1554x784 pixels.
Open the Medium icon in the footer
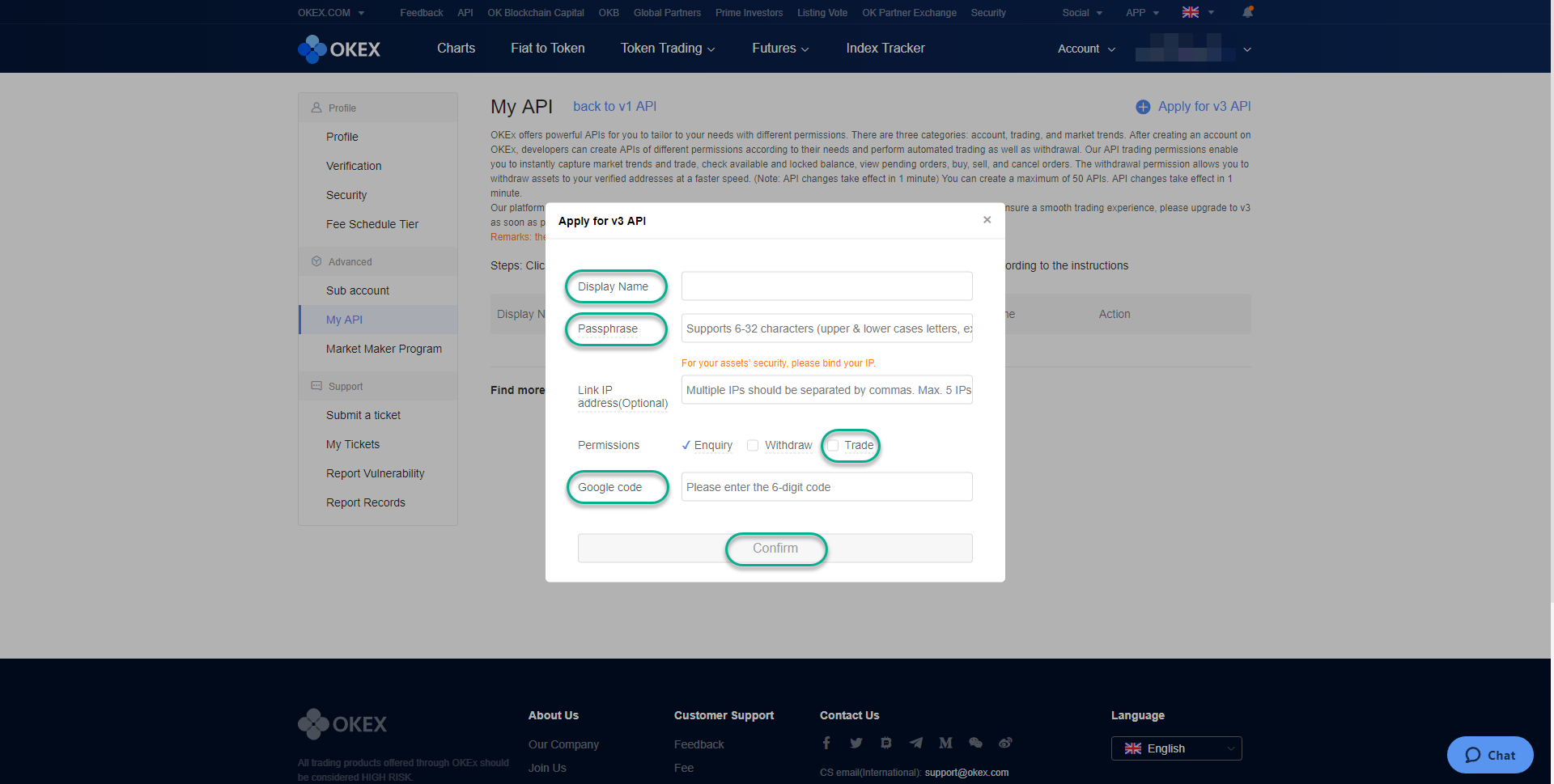point(945,742)
